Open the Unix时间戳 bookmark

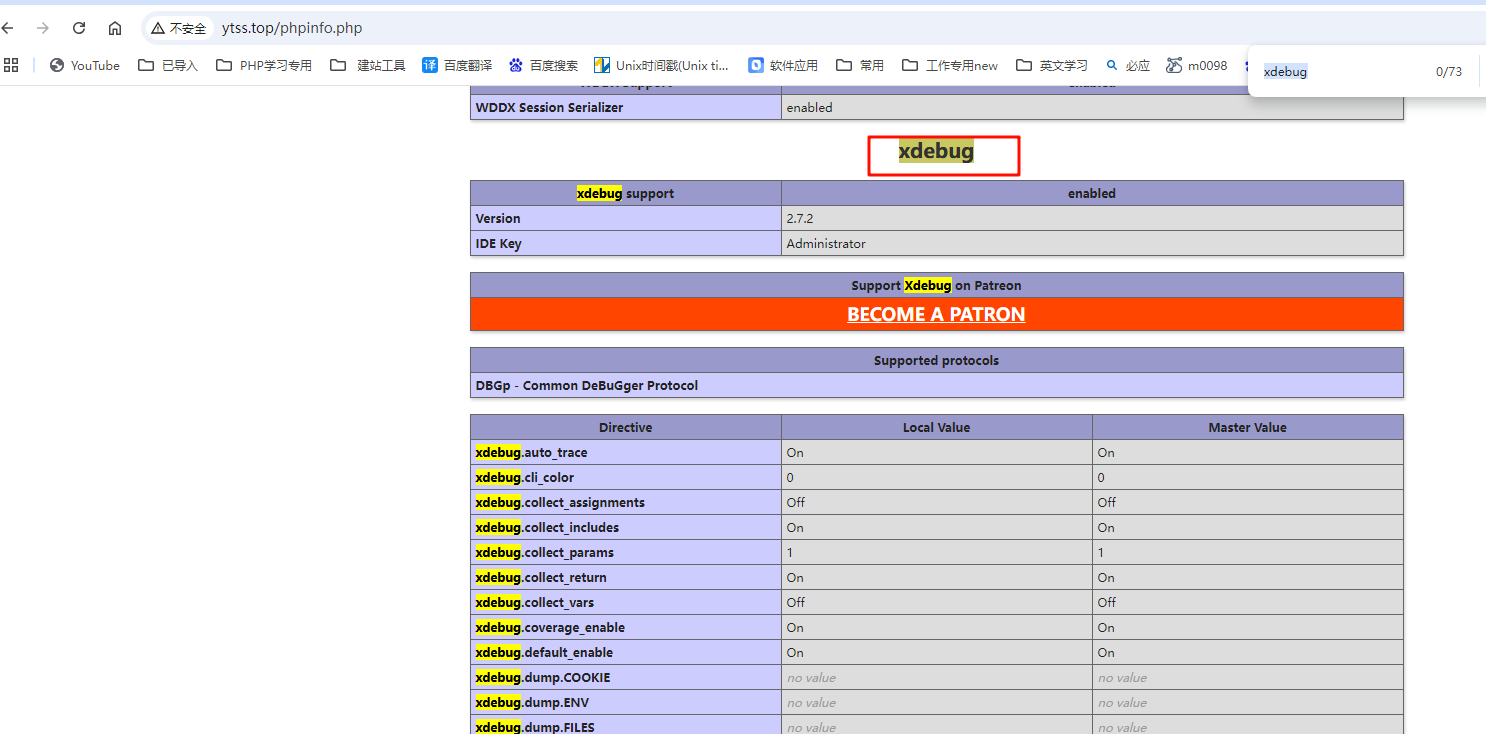[x=662, y=65]
